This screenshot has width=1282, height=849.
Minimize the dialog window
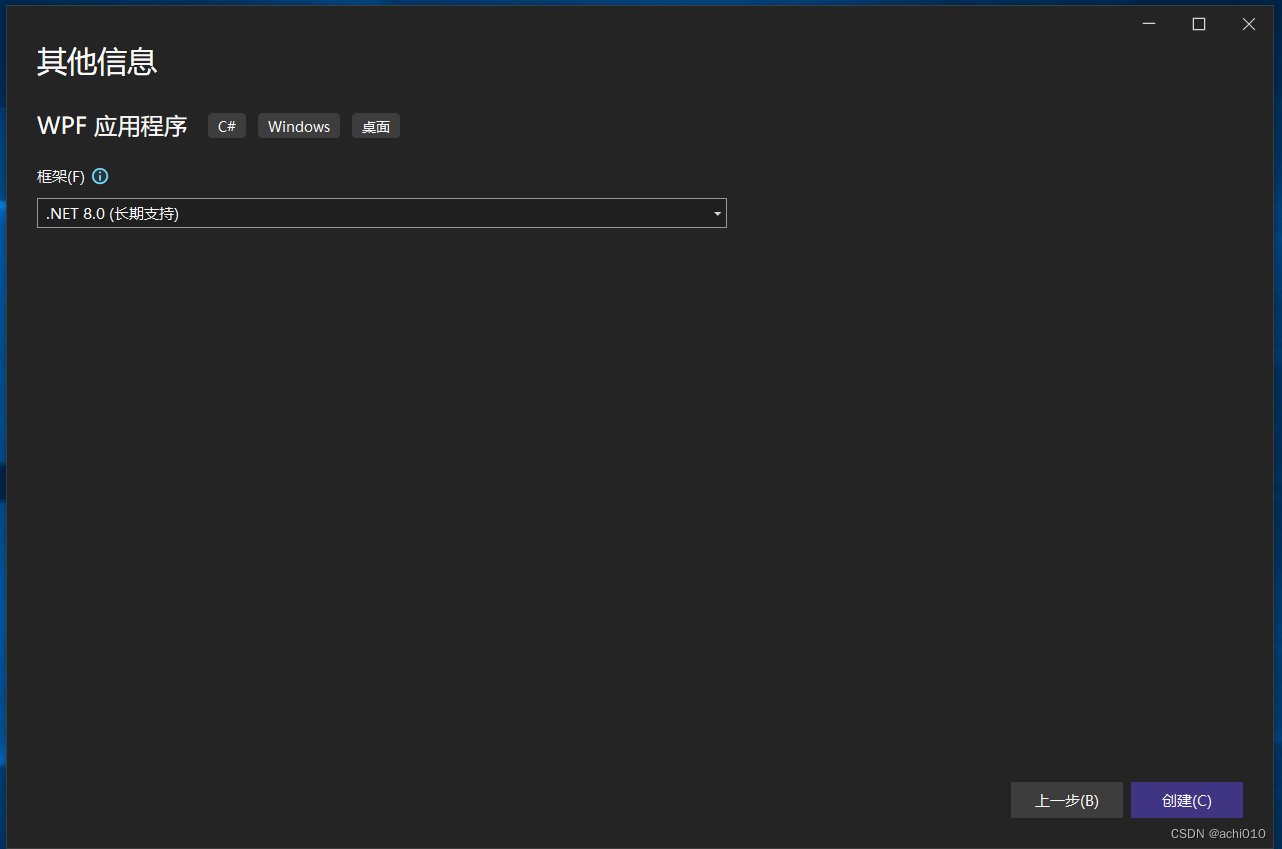point(1149,24)
